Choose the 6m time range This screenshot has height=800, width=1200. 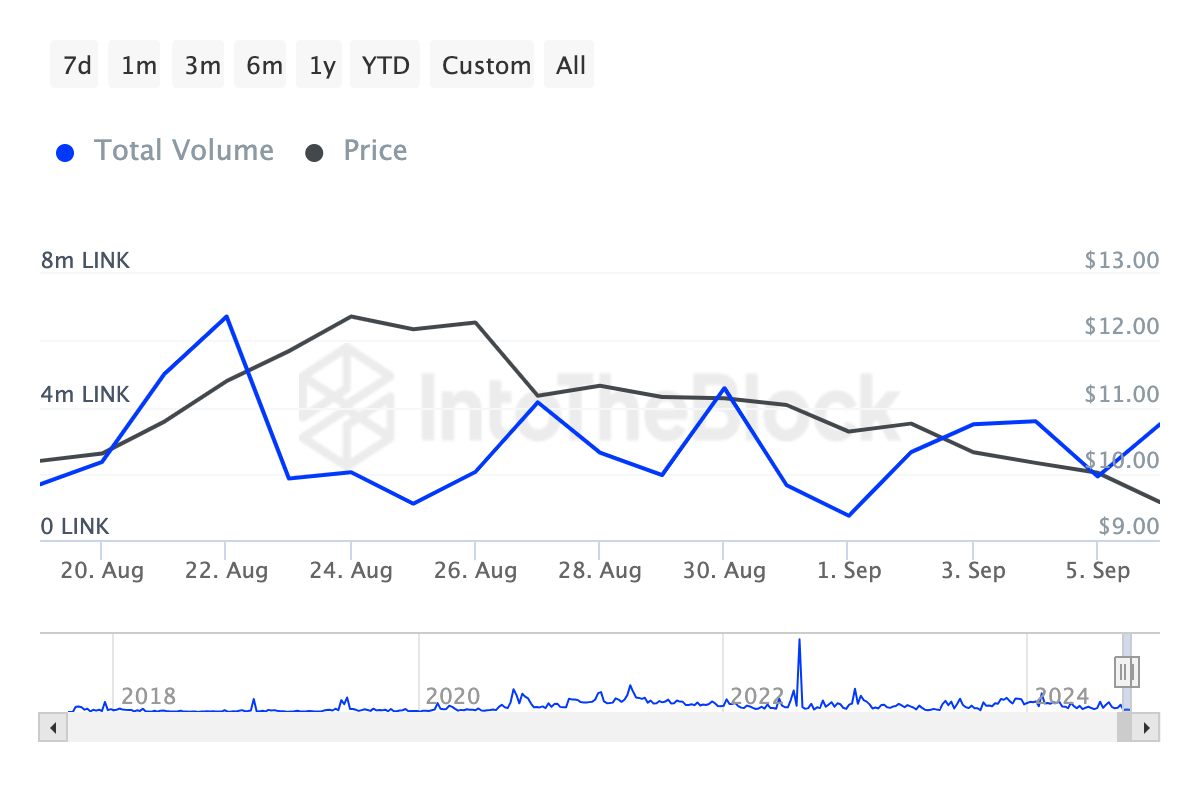pyautogui.click(x=264, y=65)
